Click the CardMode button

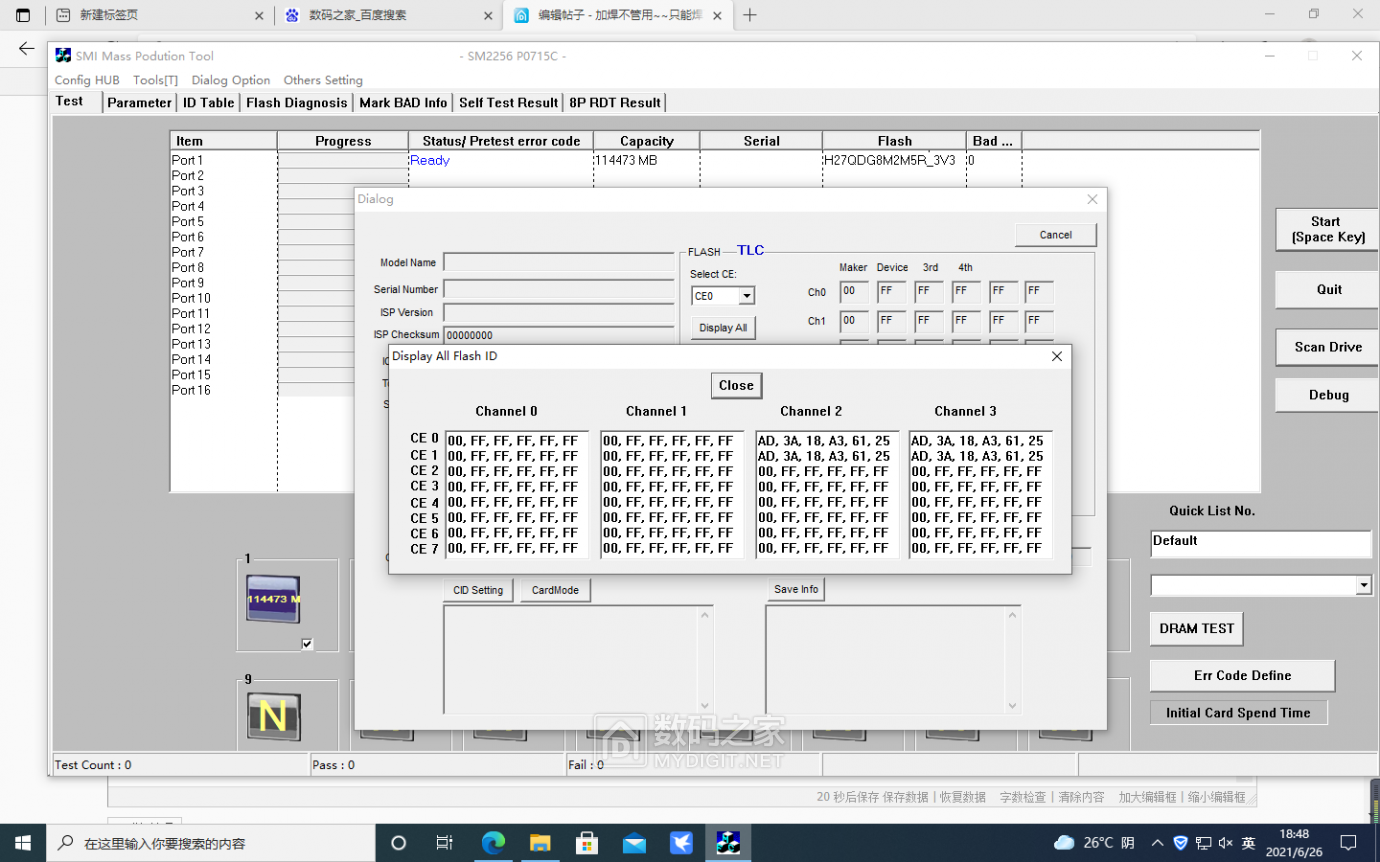555,590
